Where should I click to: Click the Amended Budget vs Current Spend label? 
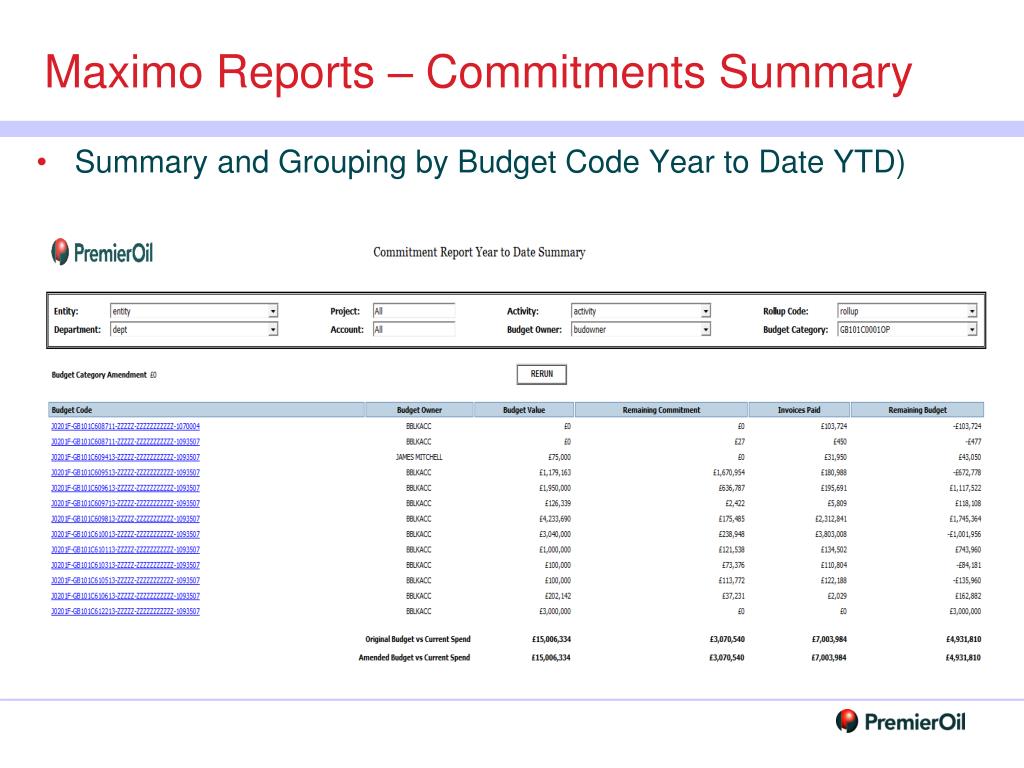coord(414,658)
